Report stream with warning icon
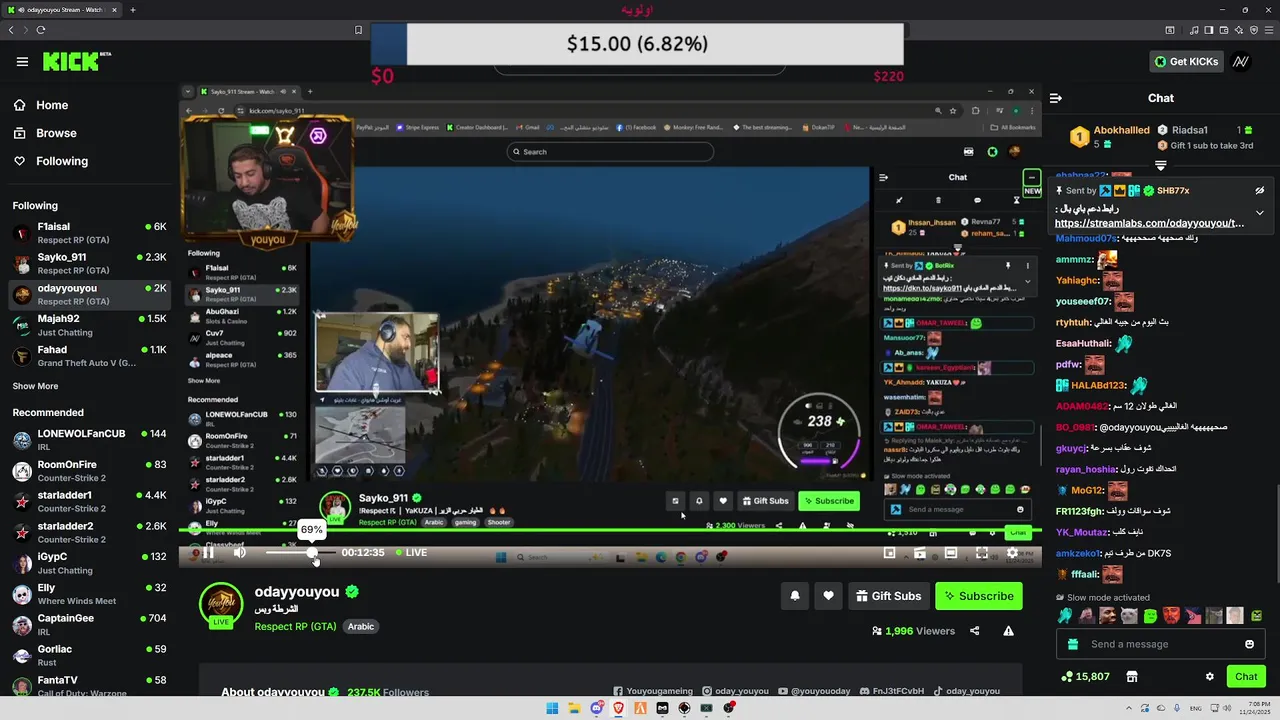Image resolution: width=1280 pixels, height=720 pixels. tap(1008, 631)
